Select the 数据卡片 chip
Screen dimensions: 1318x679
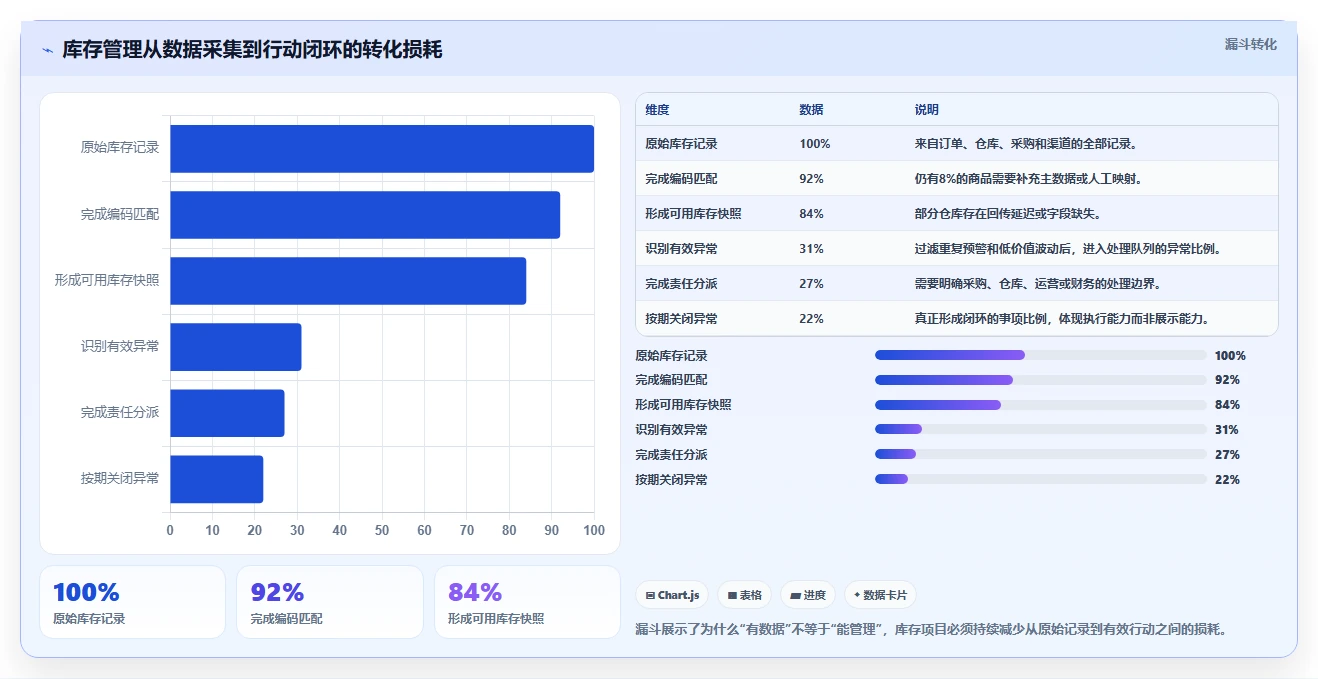click(880, 595)
